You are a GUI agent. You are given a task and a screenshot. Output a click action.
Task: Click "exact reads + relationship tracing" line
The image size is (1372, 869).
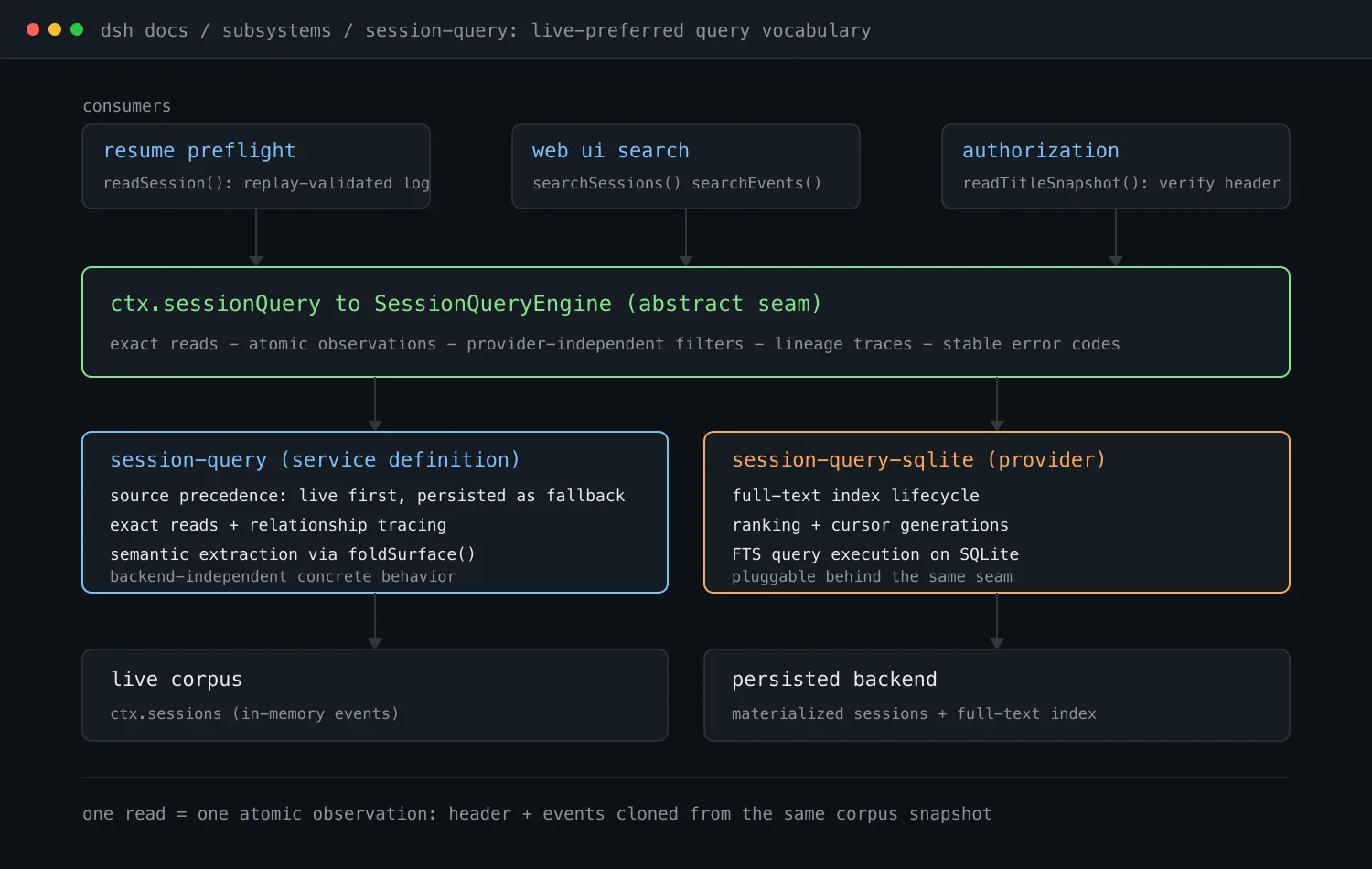pos(278,525)
